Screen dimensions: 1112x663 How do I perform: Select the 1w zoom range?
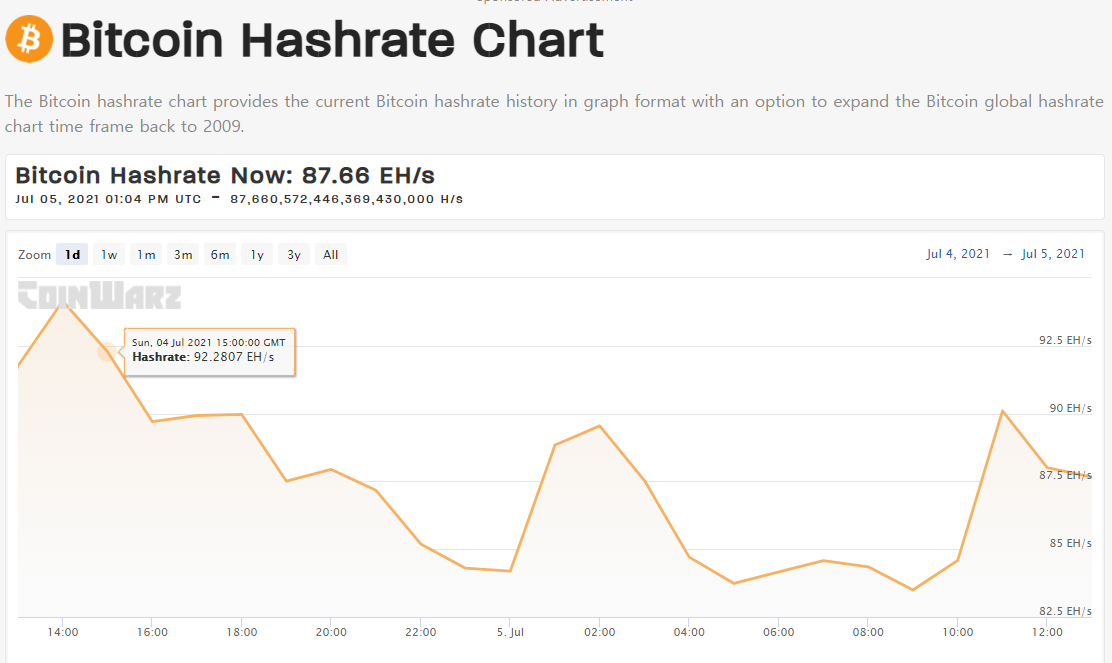pyautogui.click(x=109, y=255)
